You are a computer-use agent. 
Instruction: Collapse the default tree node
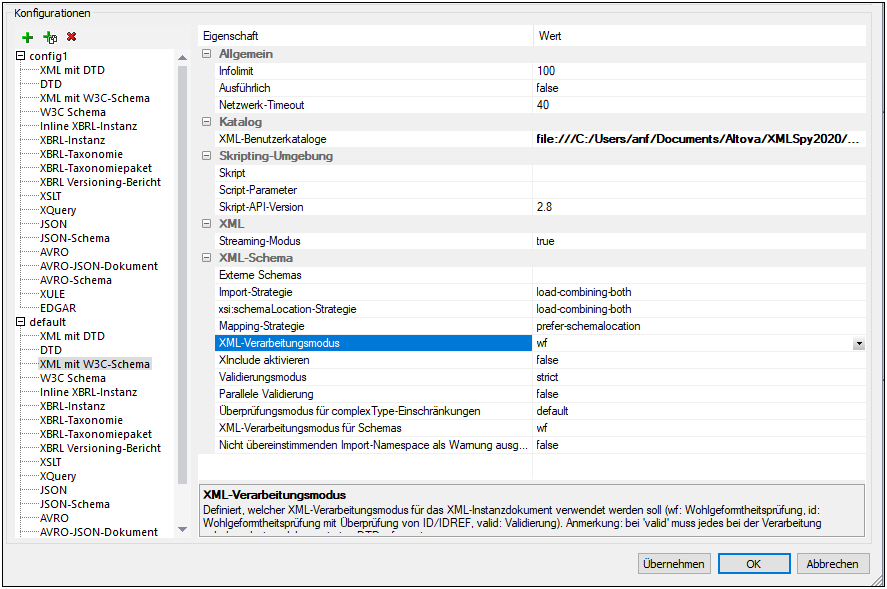21,323
